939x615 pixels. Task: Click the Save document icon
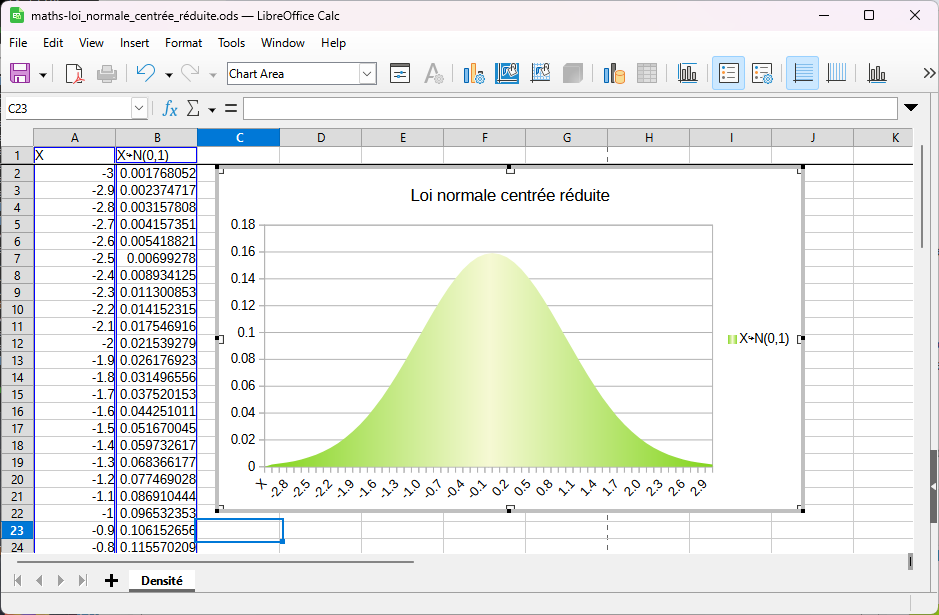click(20, 74)
